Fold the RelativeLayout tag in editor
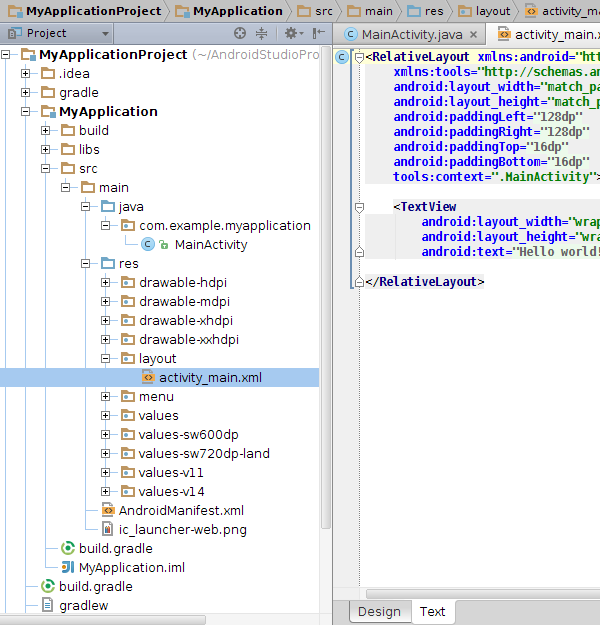600x625 pixels. point(358,57)
